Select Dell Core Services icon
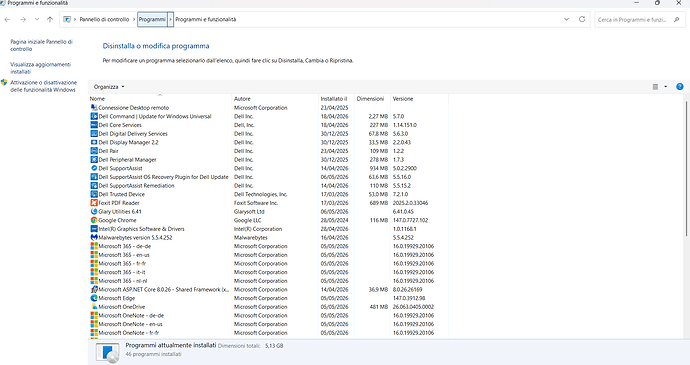This screenshot has width=690, height=365. (94, 125)
